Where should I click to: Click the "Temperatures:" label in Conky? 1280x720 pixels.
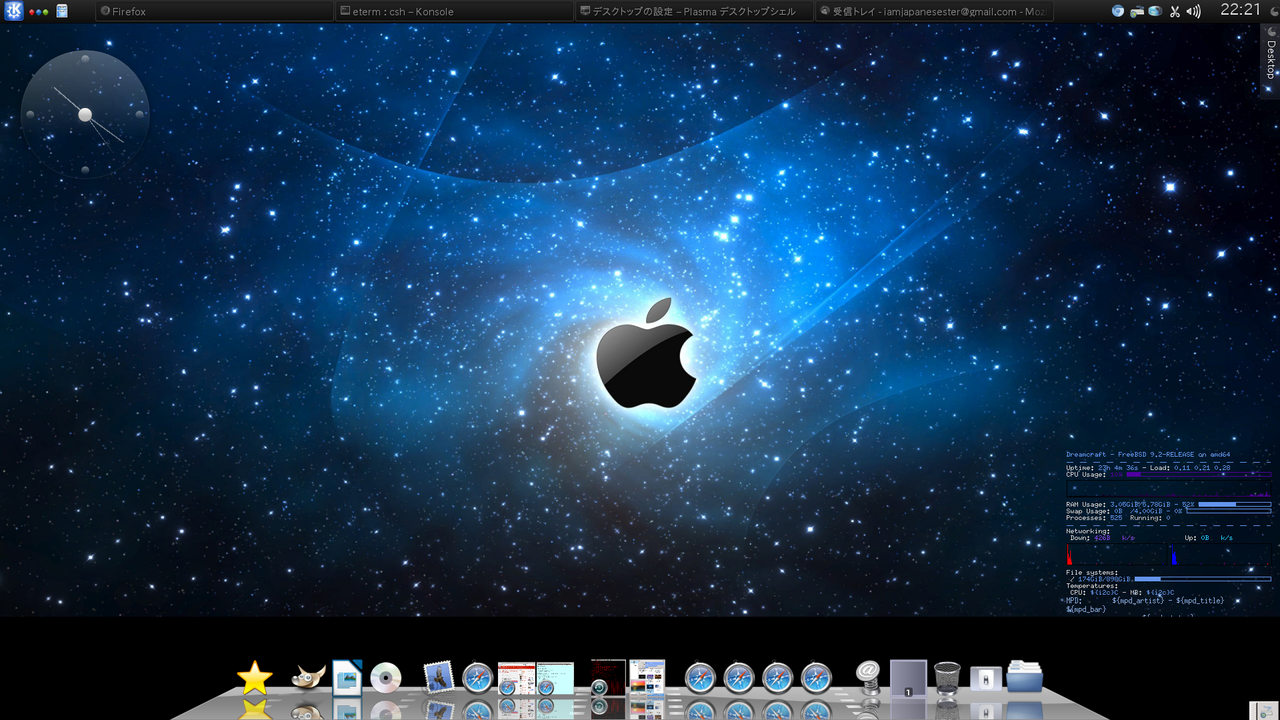pos(1092,585)
